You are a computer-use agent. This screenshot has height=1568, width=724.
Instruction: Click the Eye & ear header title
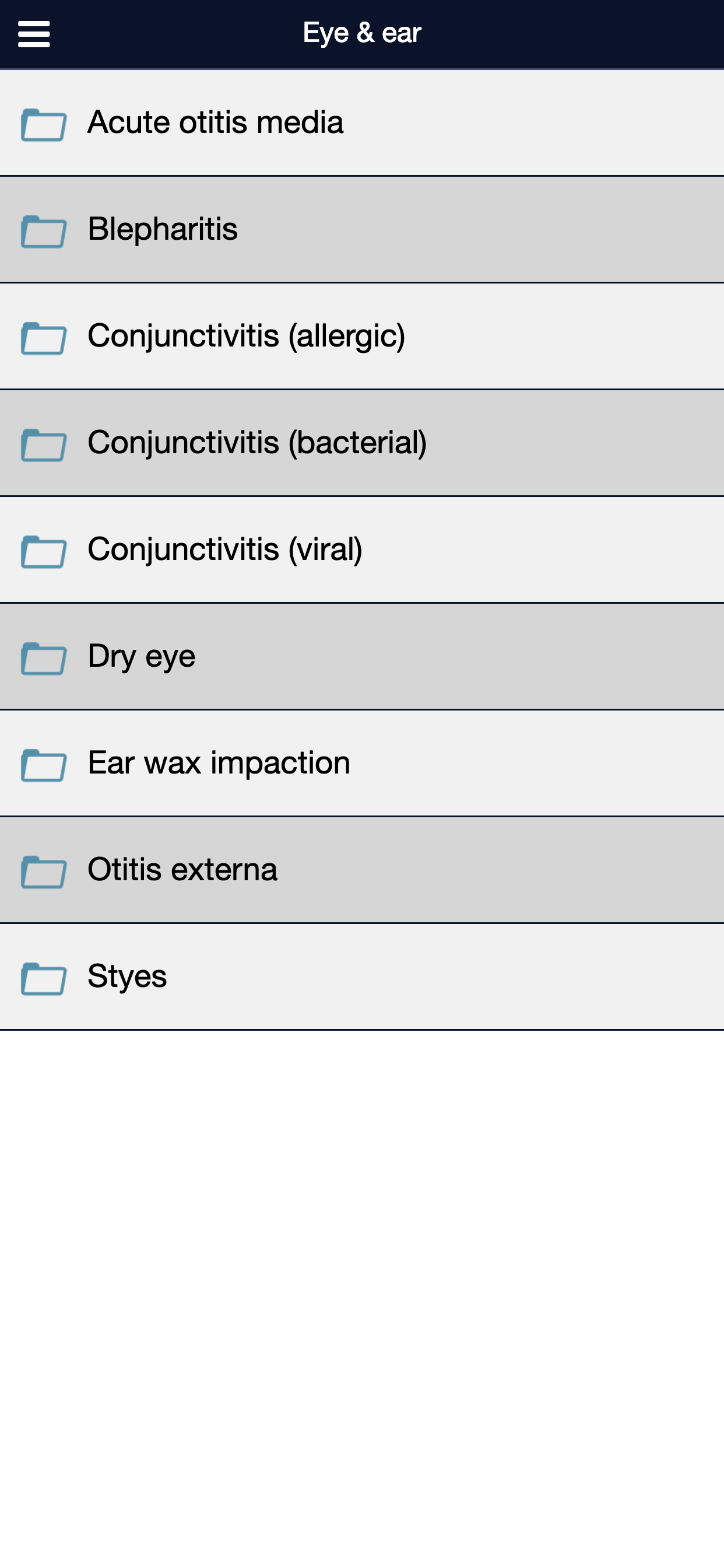point(362,33)
